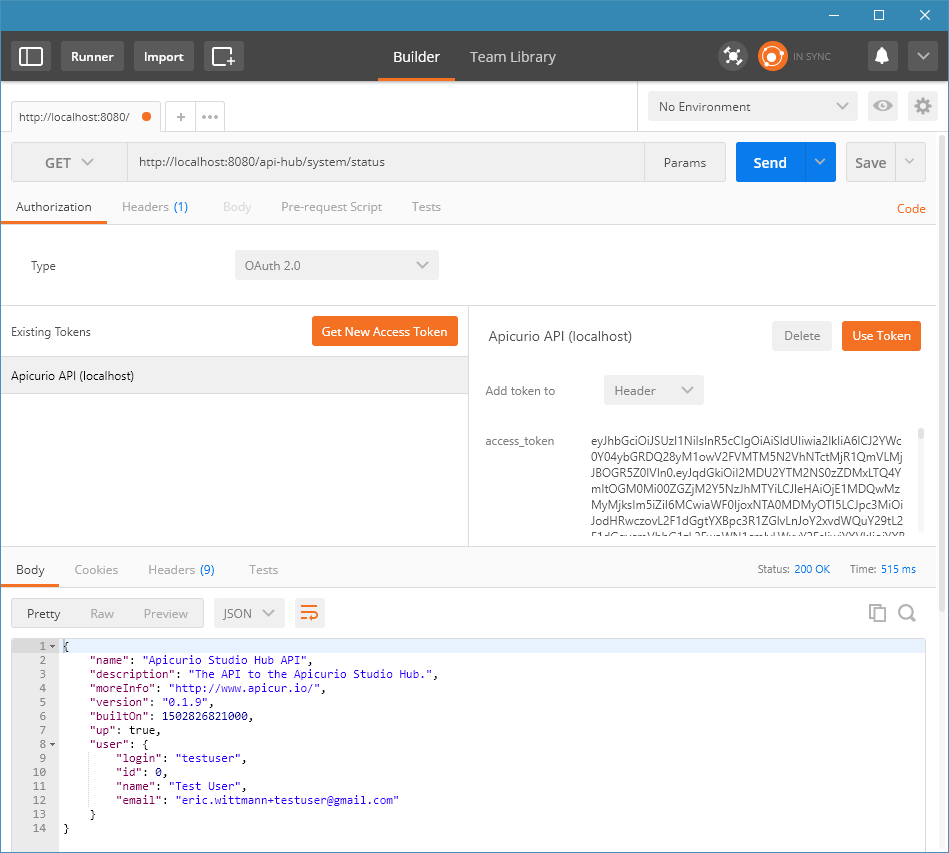Apply the token with Use Token
The height and width of the screenshot is (853, 949).
click(x=881, y=336)
